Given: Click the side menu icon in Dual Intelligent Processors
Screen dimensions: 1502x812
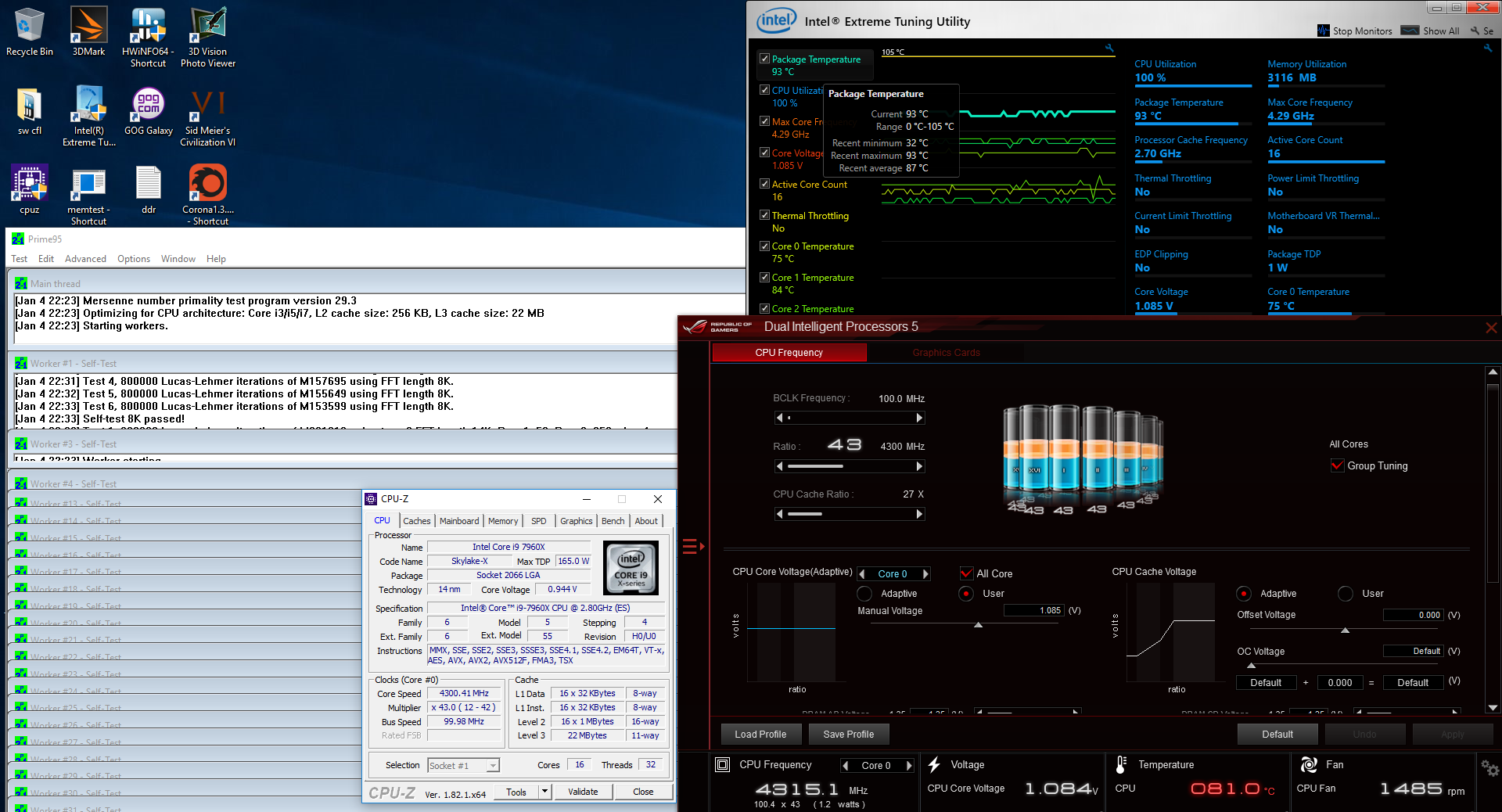Looking at the screenshot, I should tap(693, 546).
